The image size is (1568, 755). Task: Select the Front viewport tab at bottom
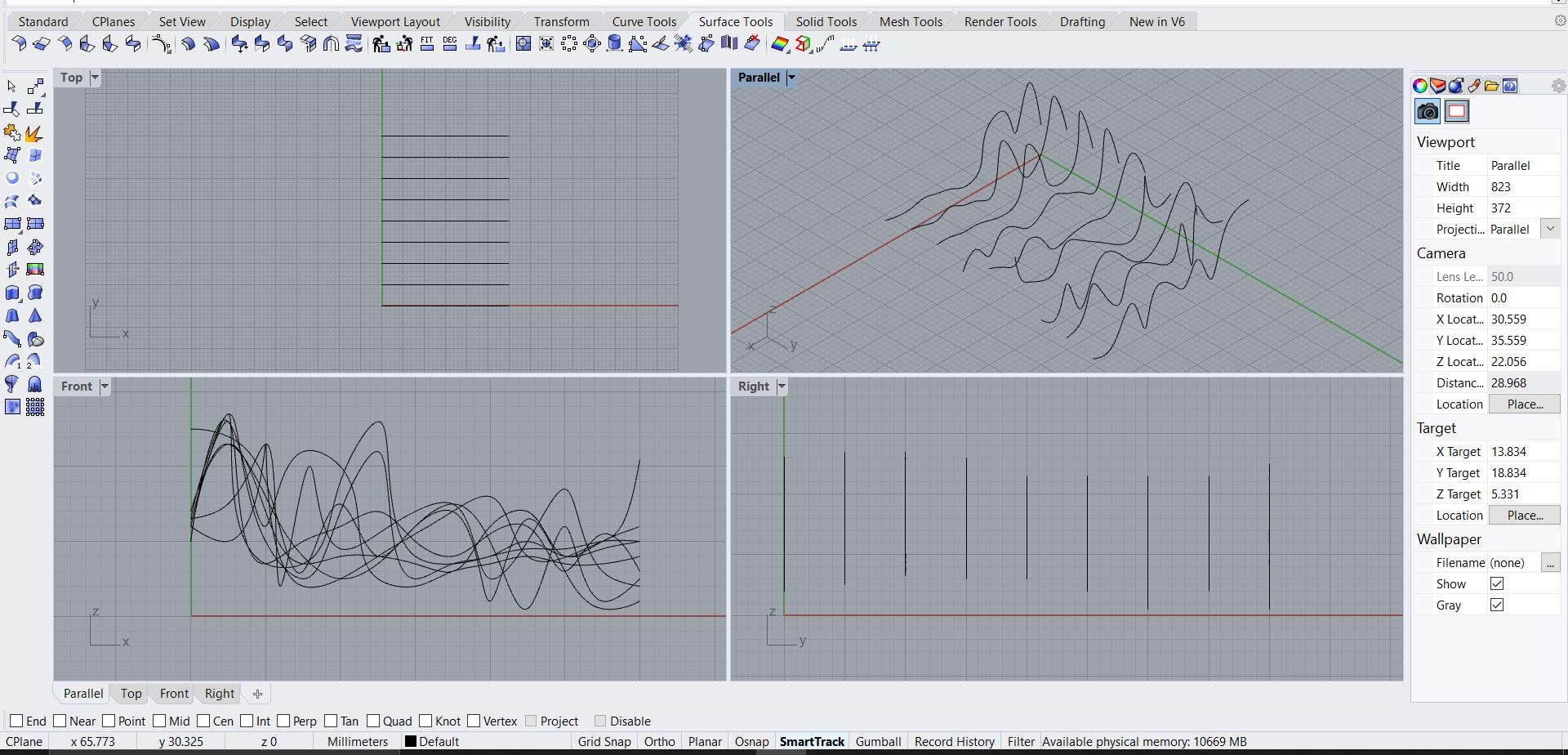tap(174, 694)
